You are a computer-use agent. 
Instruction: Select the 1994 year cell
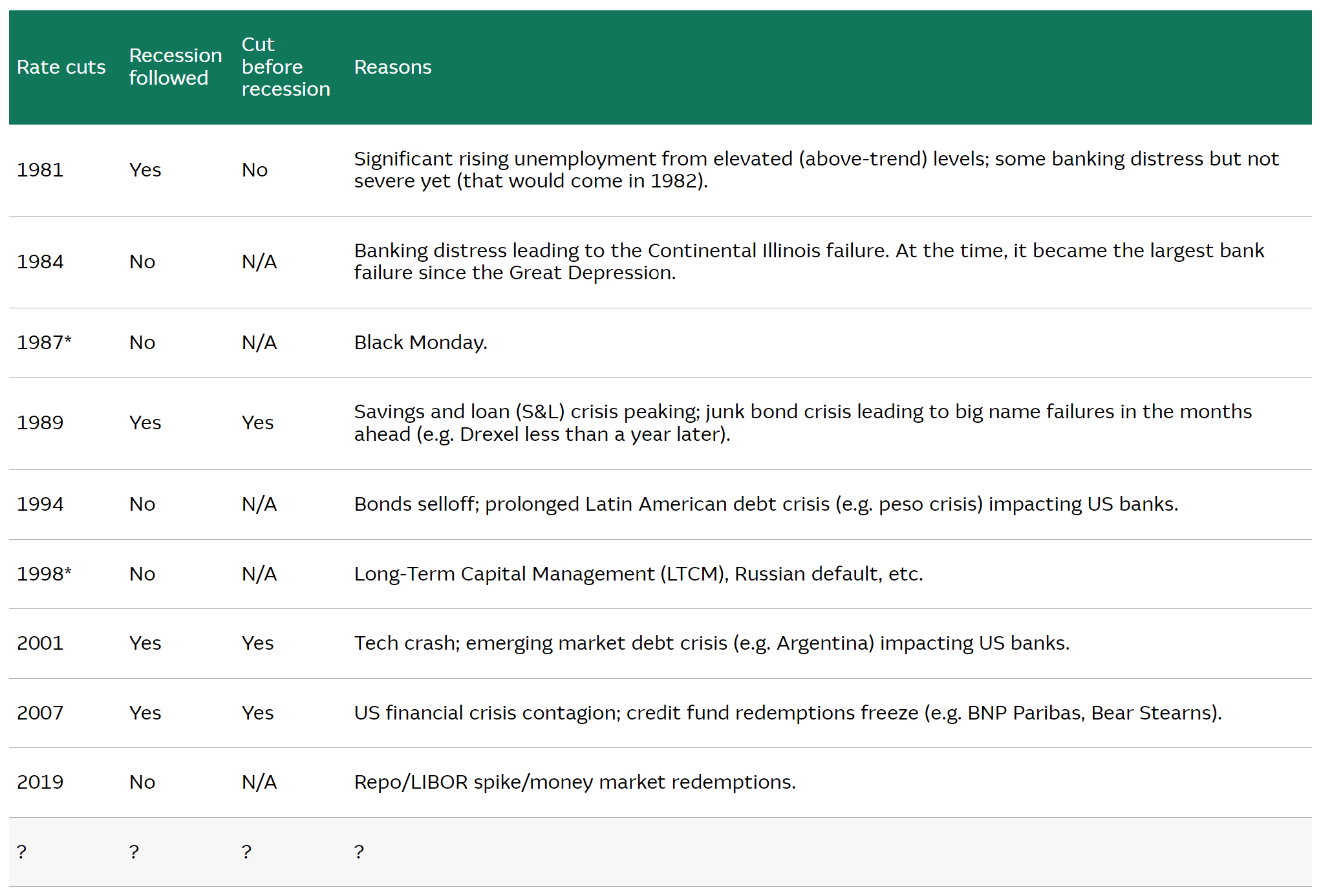pyautogui.click(x=40, y=504)
